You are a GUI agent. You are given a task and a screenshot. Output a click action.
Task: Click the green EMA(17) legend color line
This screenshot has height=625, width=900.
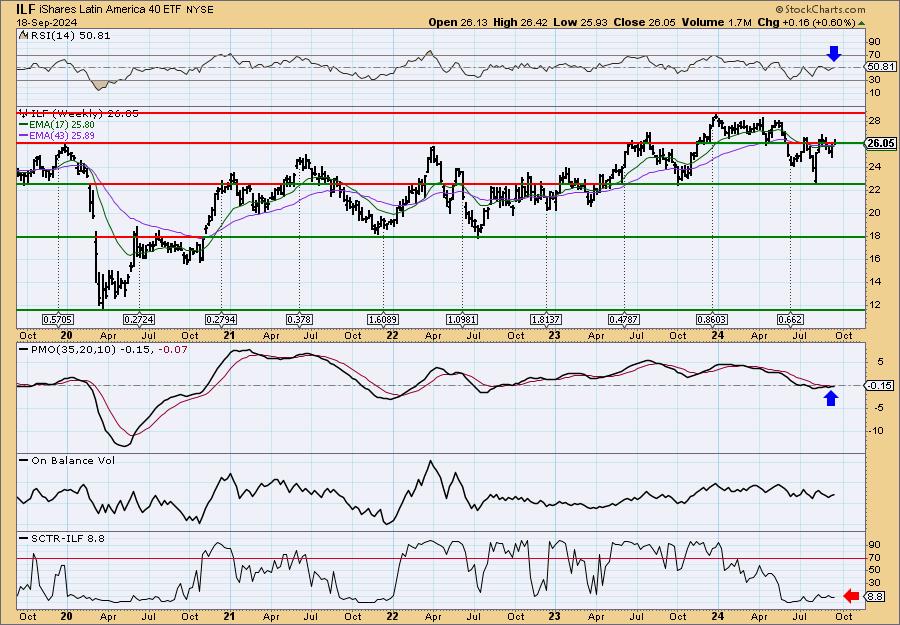coord(23,125)
